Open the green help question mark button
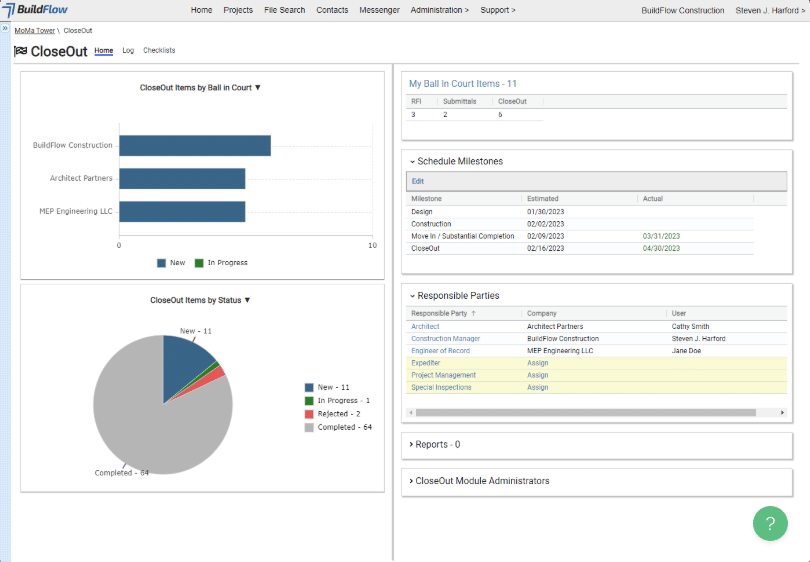The image size is (810, 562). click(x=770, y=523)
